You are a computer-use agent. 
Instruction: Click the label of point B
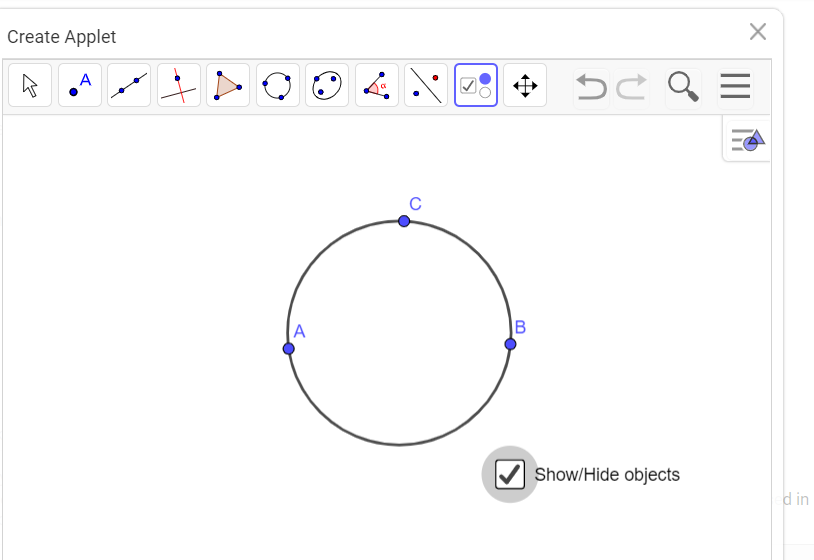click(x=520, y=327)
